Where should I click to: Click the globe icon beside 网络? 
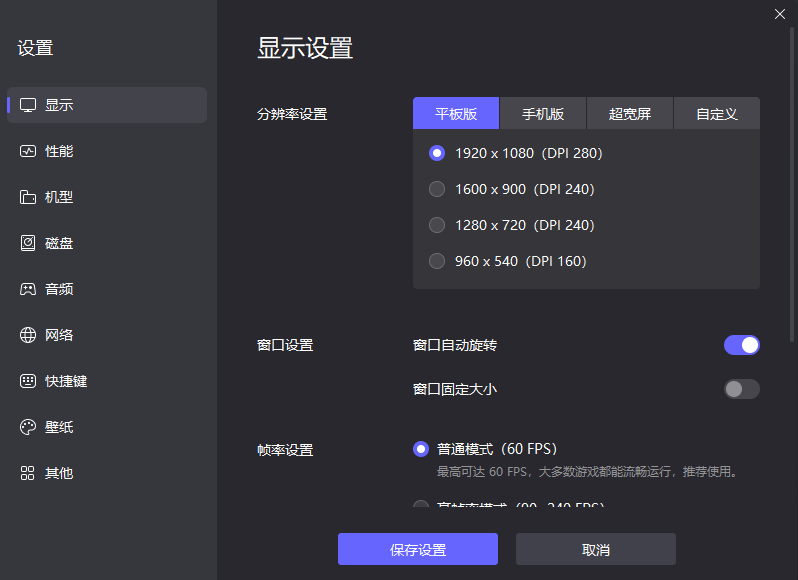pos(27,335)
